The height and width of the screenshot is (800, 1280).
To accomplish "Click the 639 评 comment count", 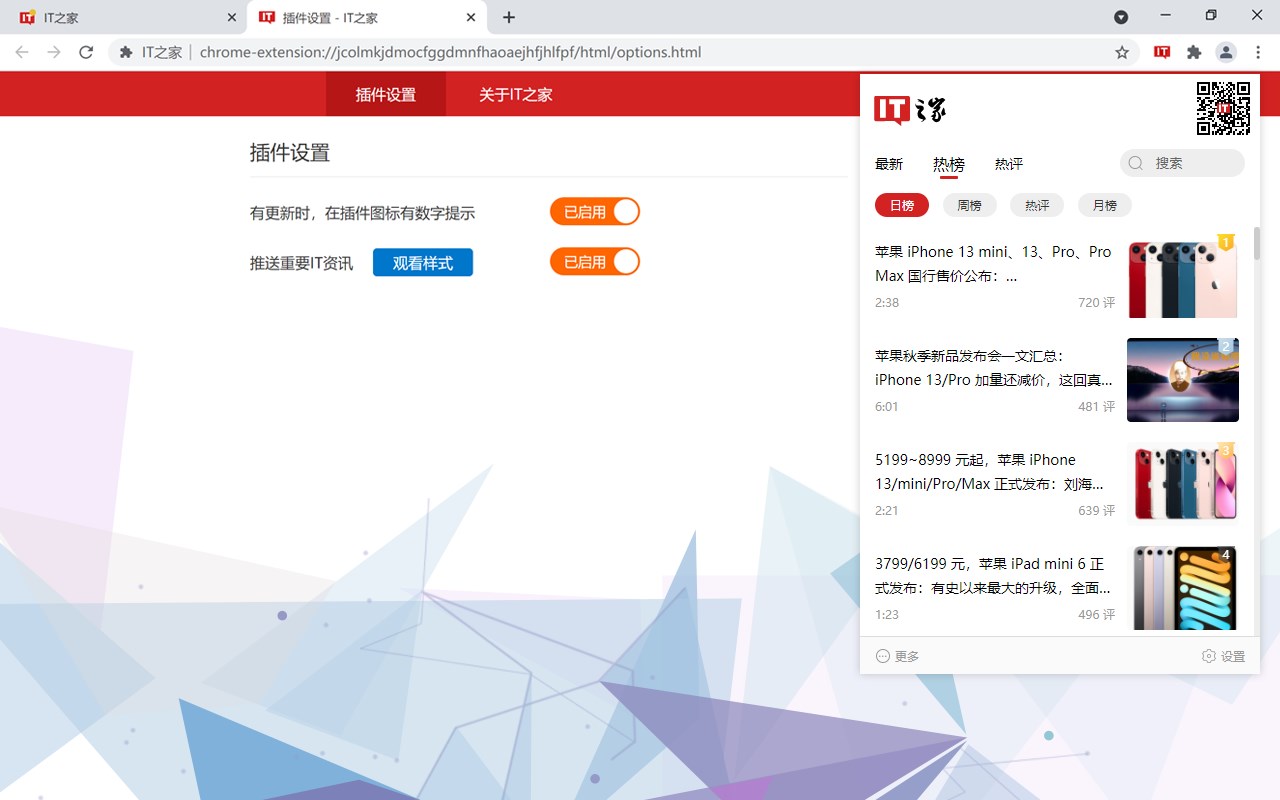I will (x=1096, y=510).
